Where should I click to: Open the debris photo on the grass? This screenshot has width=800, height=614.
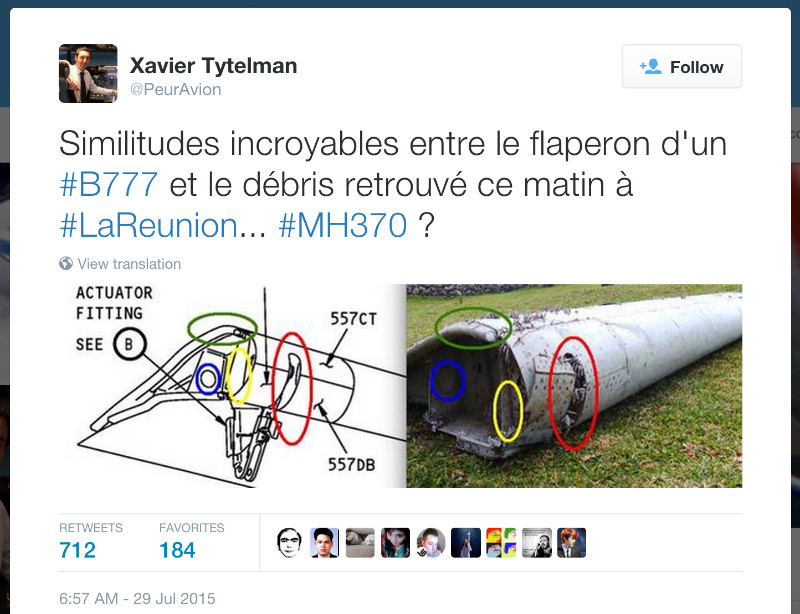574,386
